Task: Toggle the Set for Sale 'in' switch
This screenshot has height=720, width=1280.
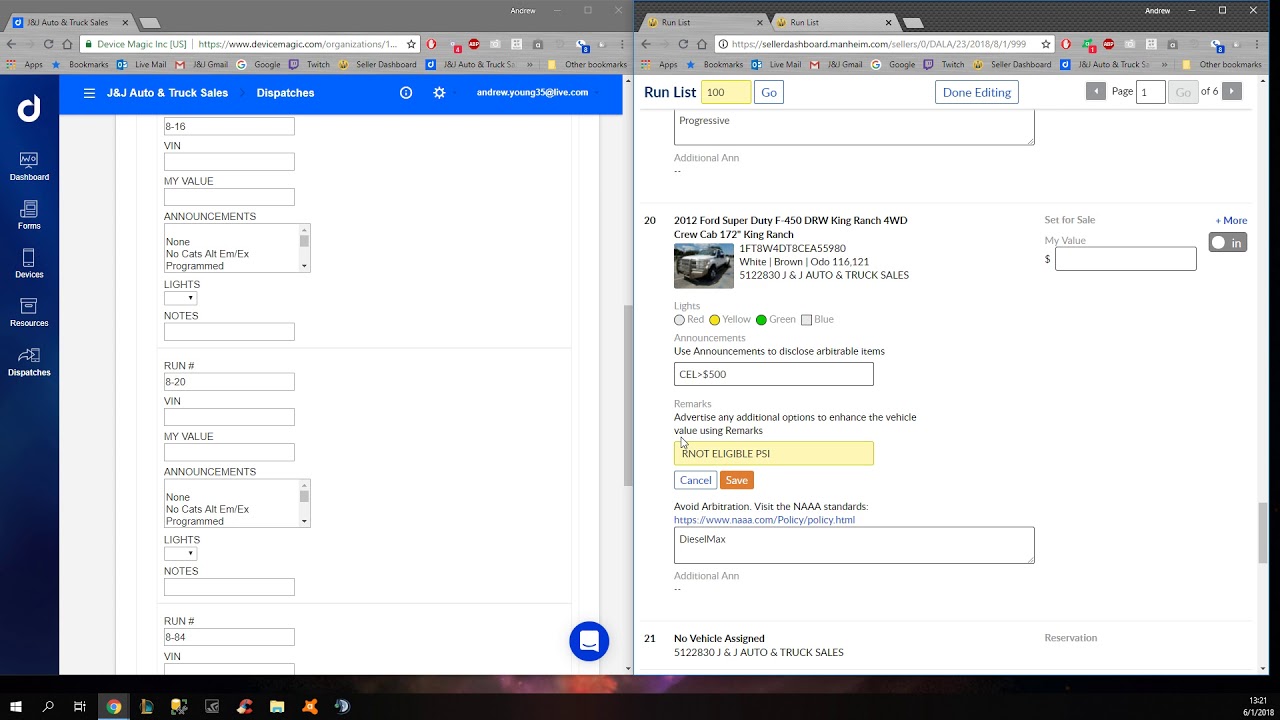Action: coord(1227,243)
